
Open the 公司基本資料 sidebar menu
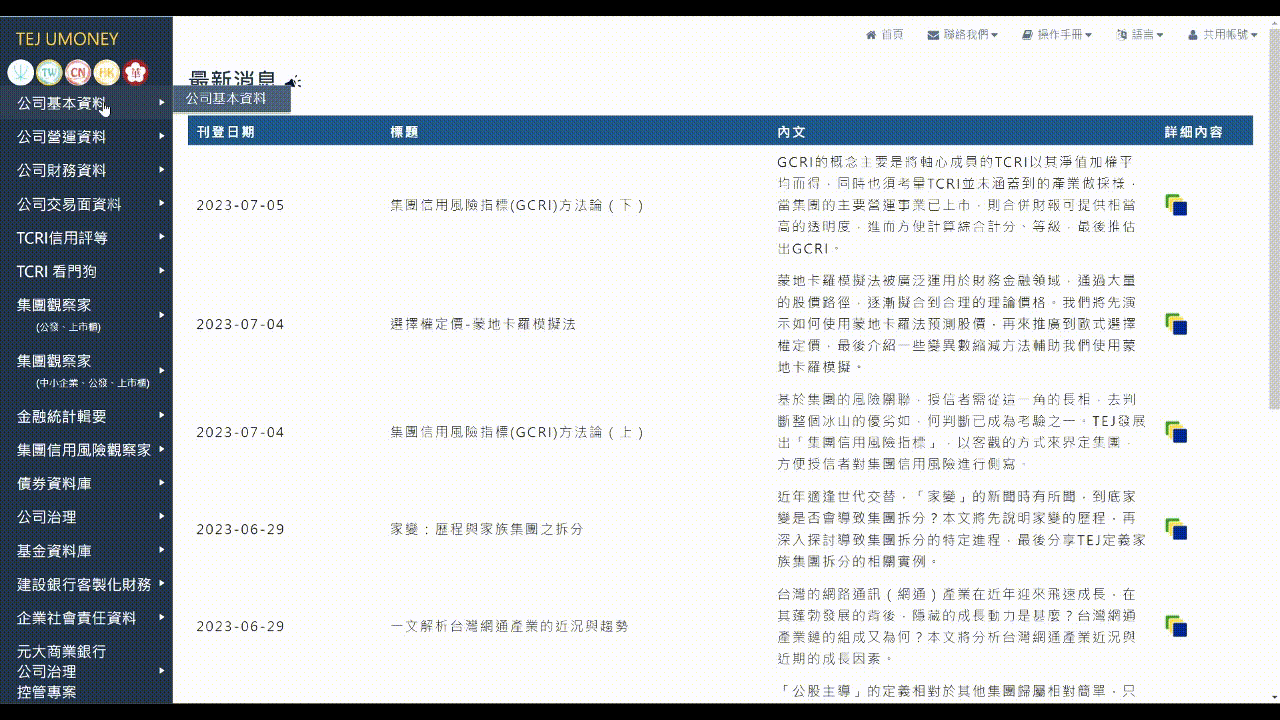point(60,102)
